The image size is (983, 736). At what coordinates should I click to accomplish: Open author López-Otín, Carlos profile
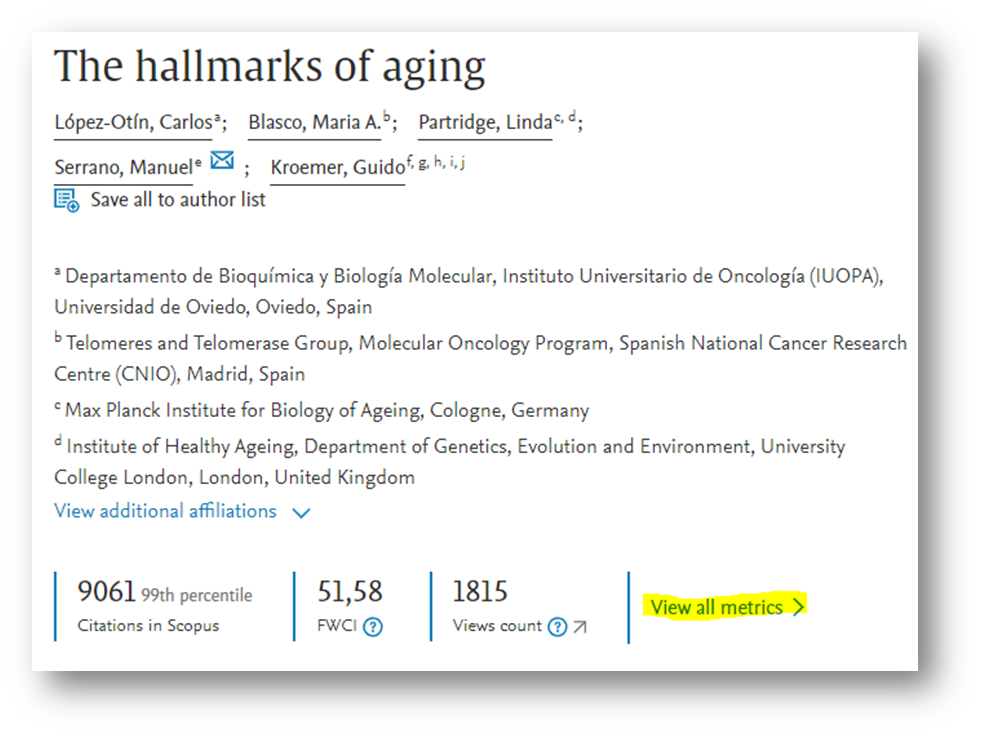(132, 123)
